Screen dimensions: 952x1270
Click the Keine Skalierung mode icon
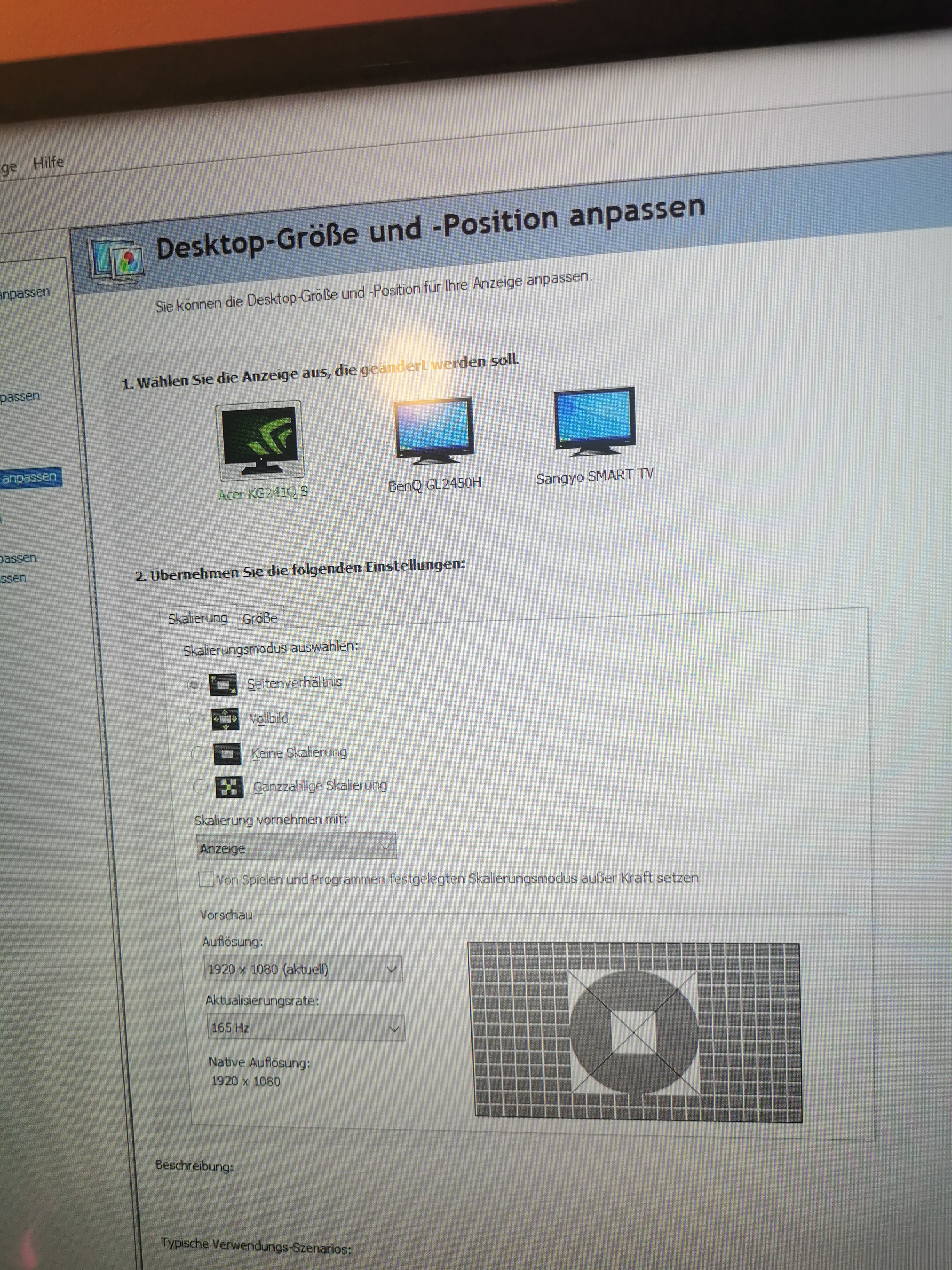click(x=227, y=753)
